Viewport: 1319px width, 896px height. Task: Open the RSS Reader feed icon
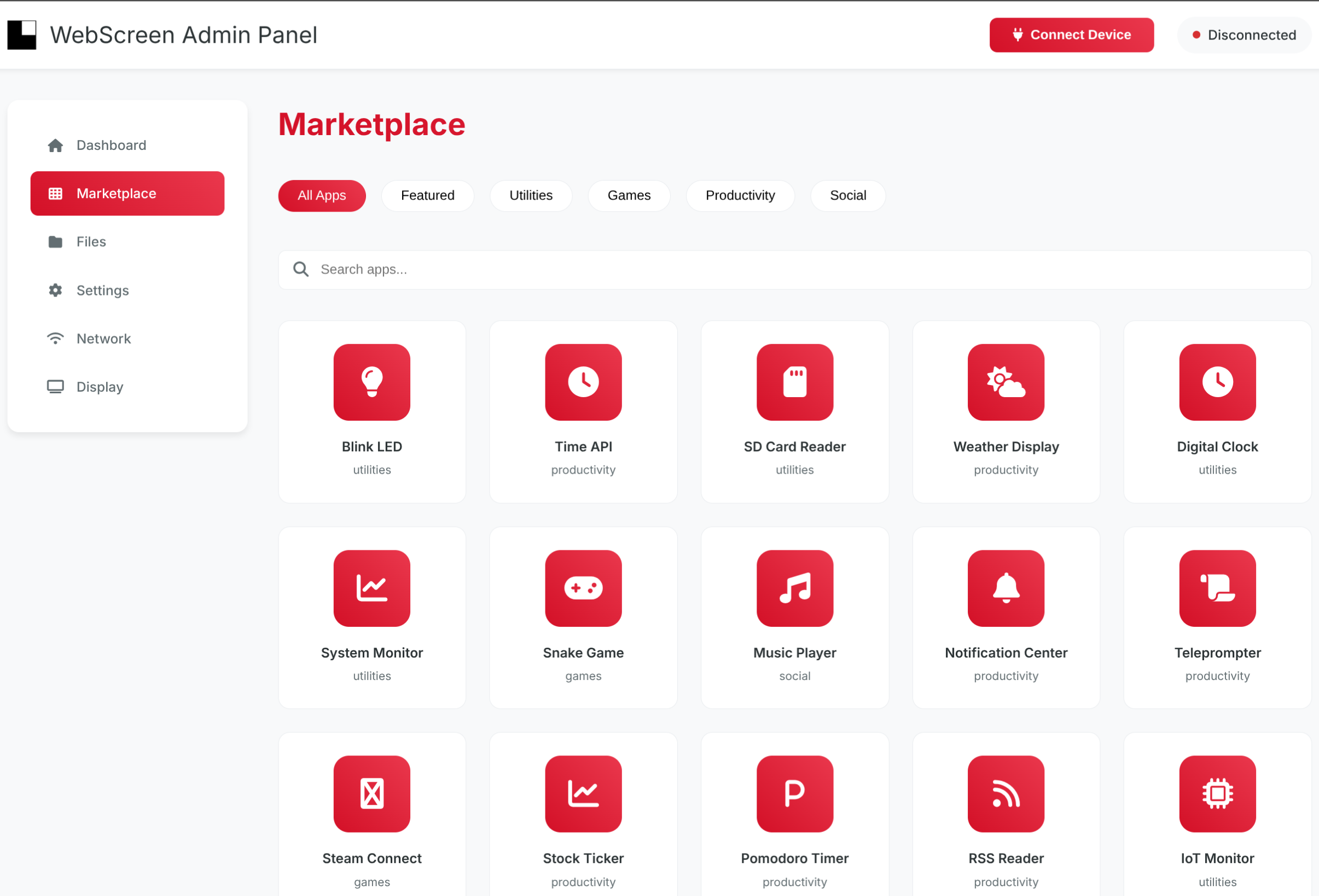pos(1006,793)
